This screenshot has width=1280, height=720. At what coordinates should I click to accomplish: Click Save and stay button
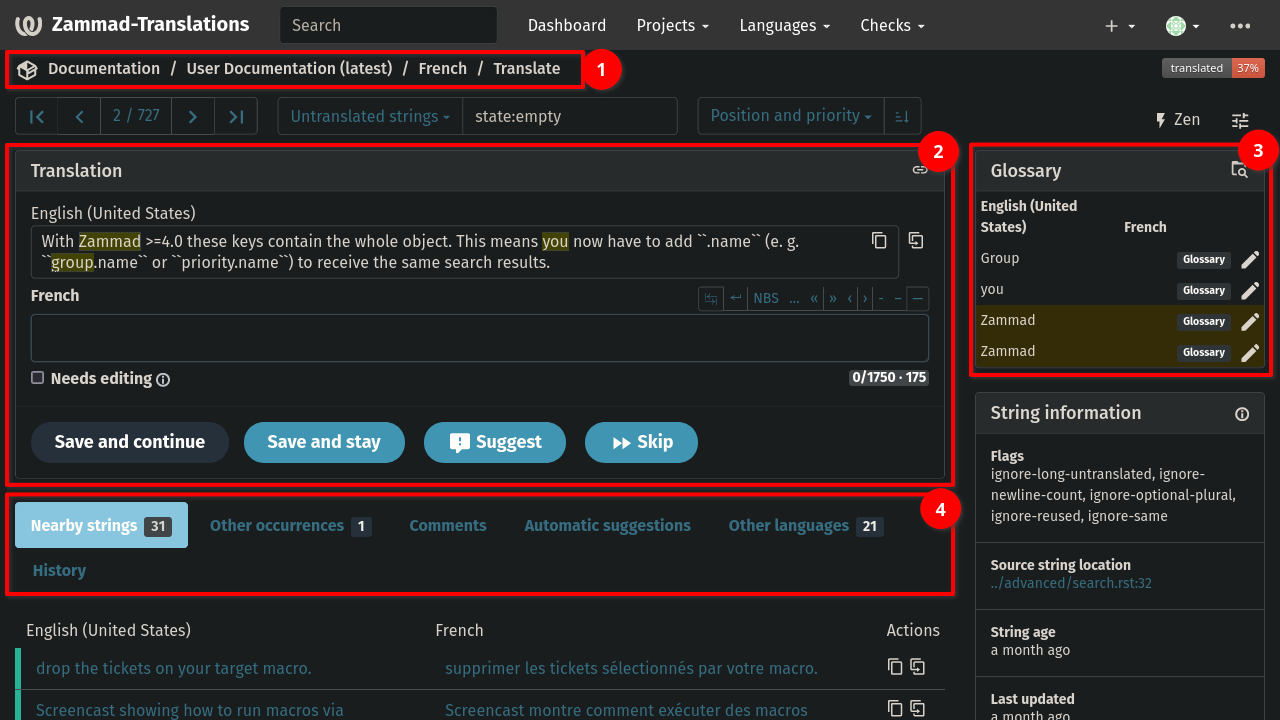click(324, 442)
